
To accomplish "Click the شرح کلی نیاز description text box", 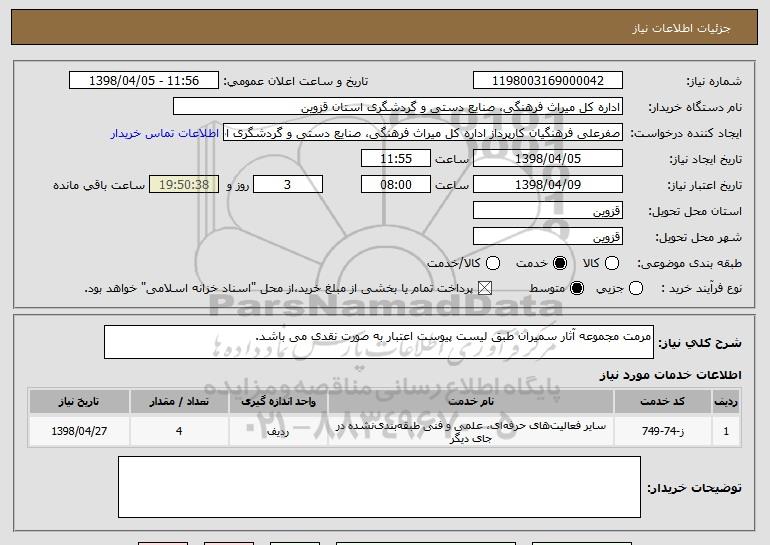I will pos(379,342).
